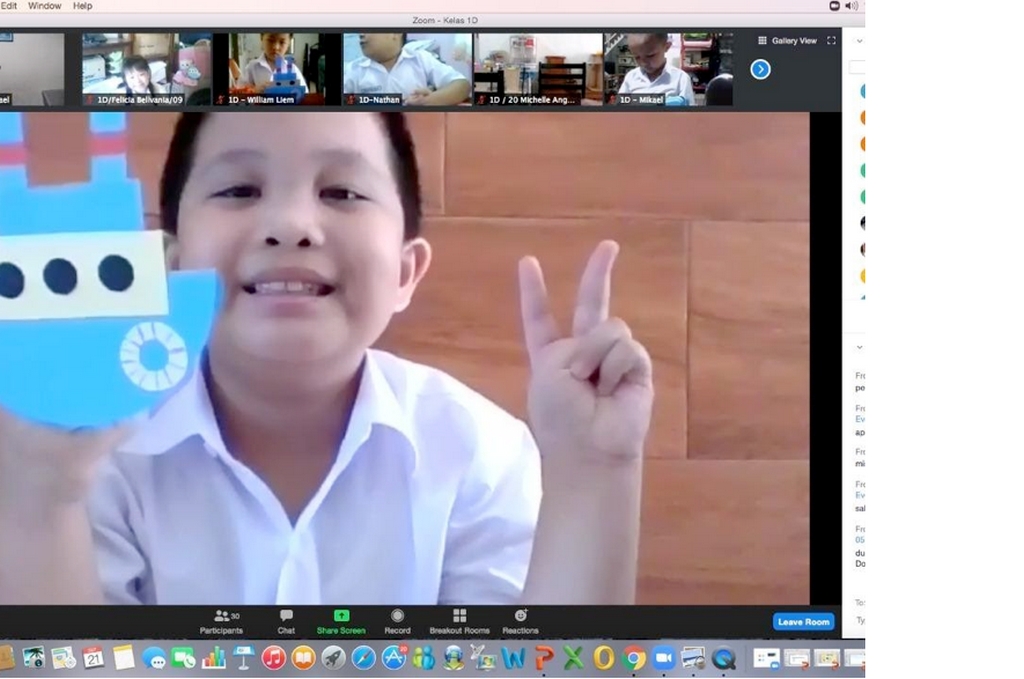Select 1D-Nathan's video thumbnail
This screenshot has width=1024, height=679.
[405, 69]
